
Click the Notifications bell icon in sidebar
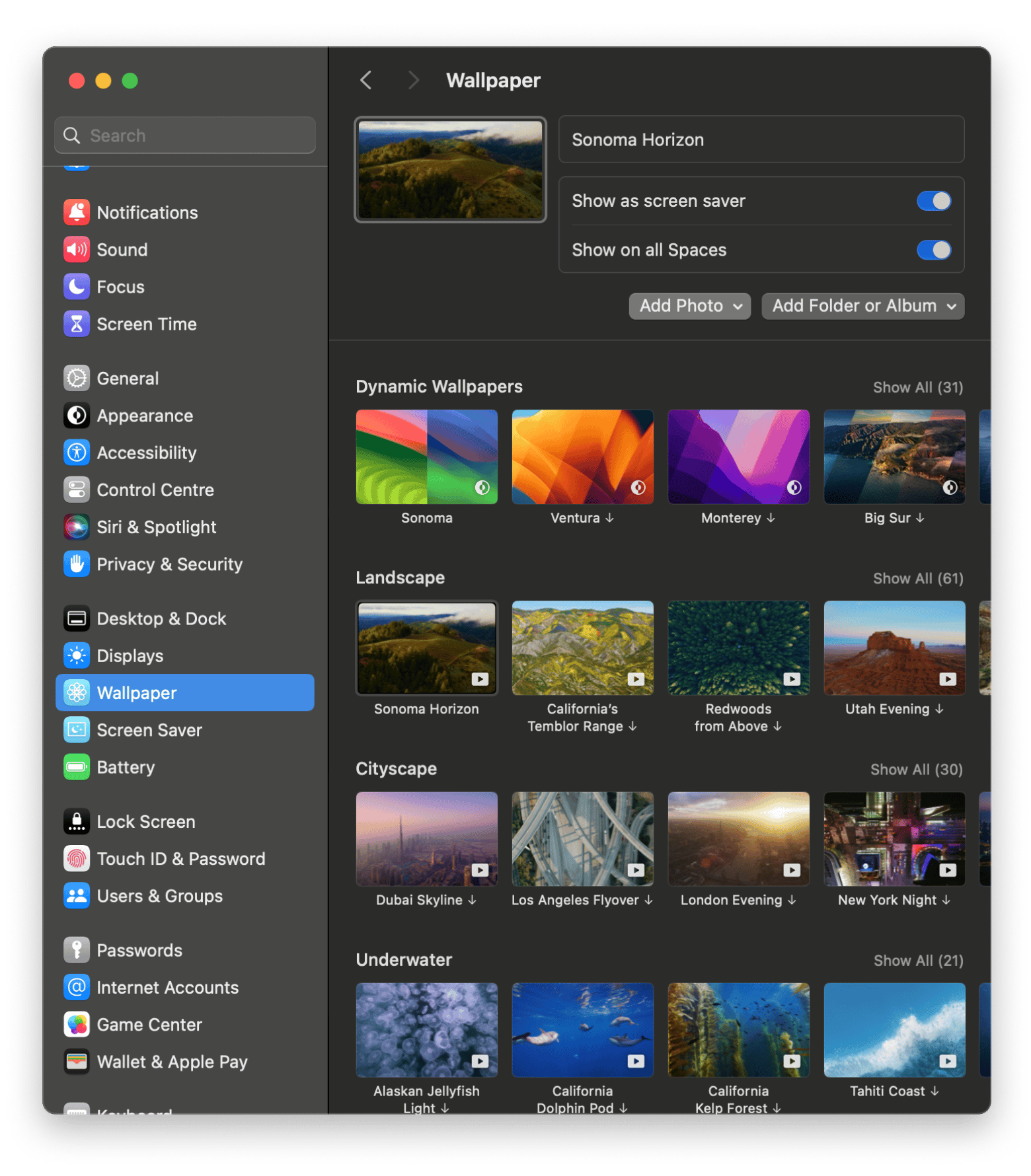tap(77, 212)
